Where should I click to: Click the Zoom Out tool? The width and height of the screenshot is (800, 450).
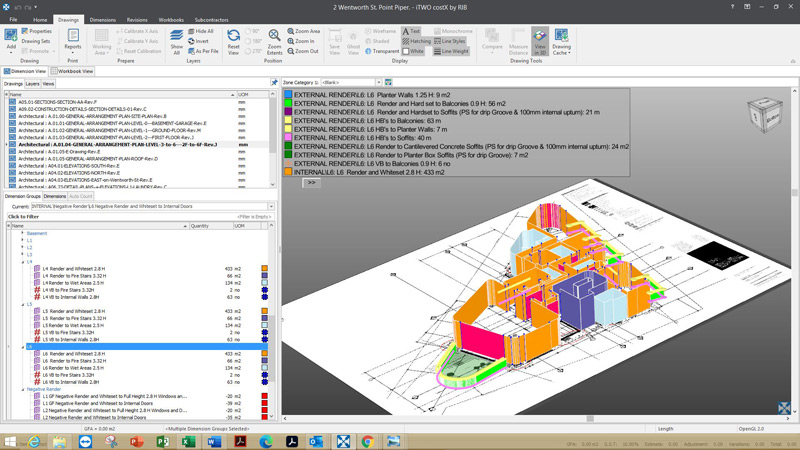[x=303, y=51]
